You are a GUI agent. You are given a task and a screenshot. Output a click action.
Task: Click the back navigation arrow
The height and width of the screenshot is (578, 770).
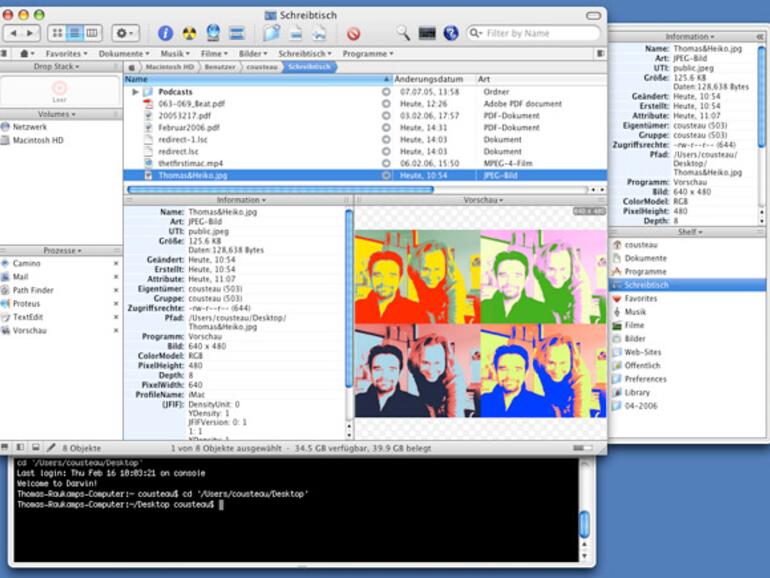pos(13,33)
